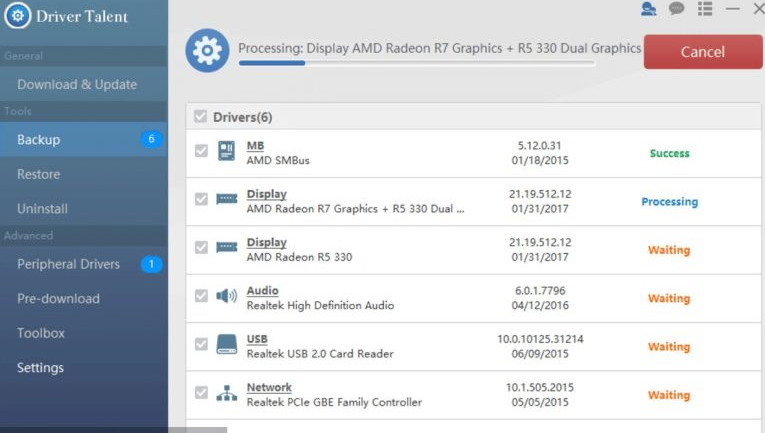
Task: Uncheck the Realtek High Definition Audio checkbox
Action: (201, 296)
